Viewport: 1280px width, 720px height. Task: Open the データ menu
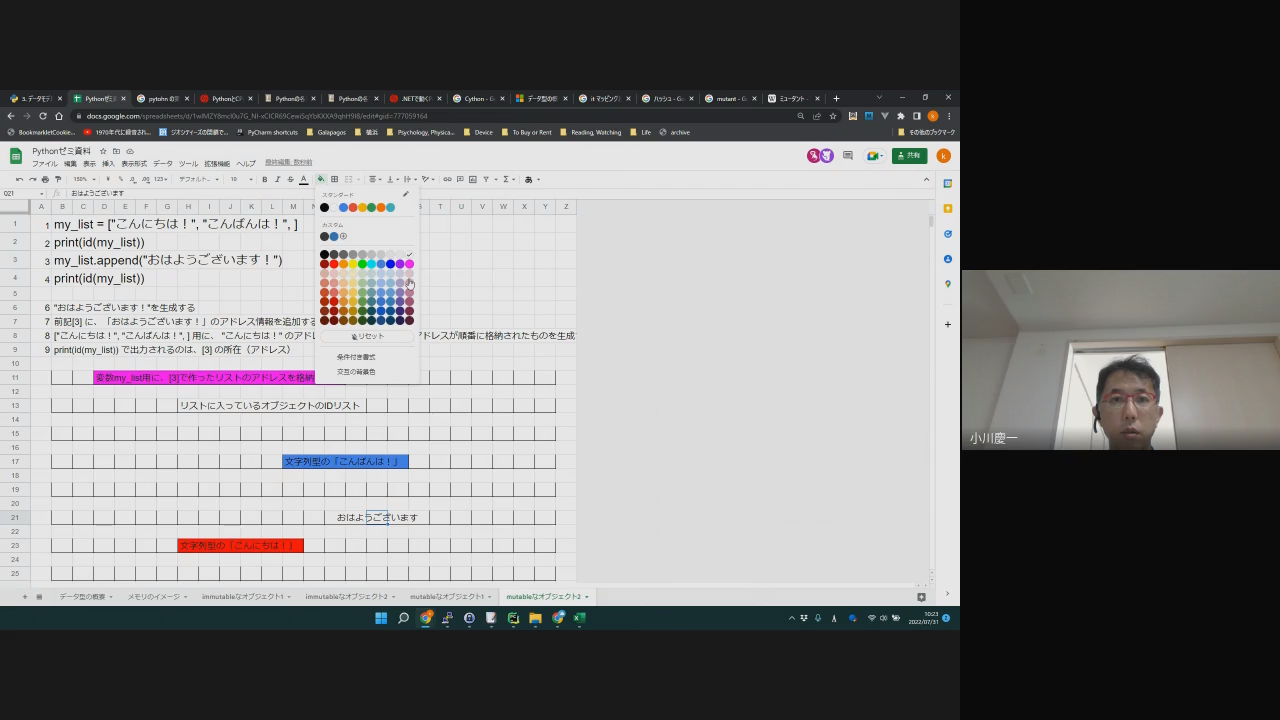click(162, 164)
